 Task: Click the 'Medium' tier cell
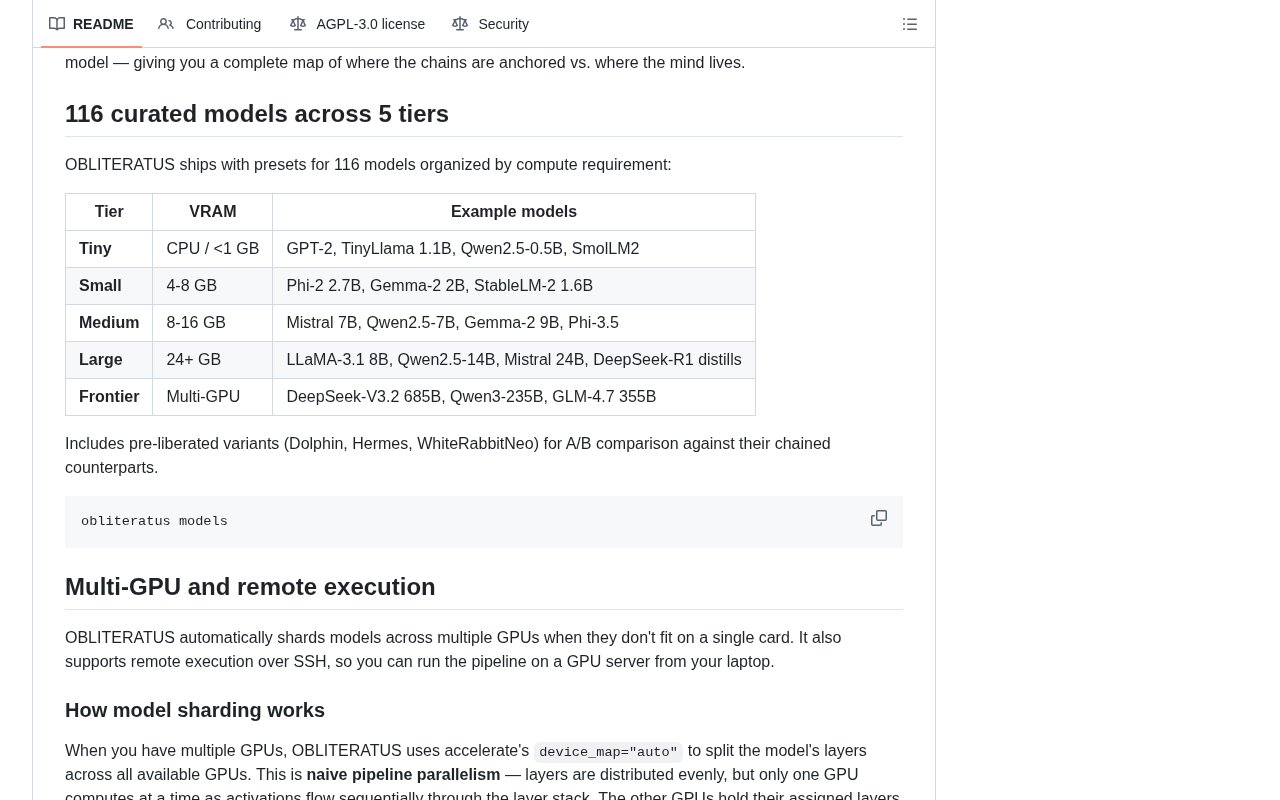point(109,323)
